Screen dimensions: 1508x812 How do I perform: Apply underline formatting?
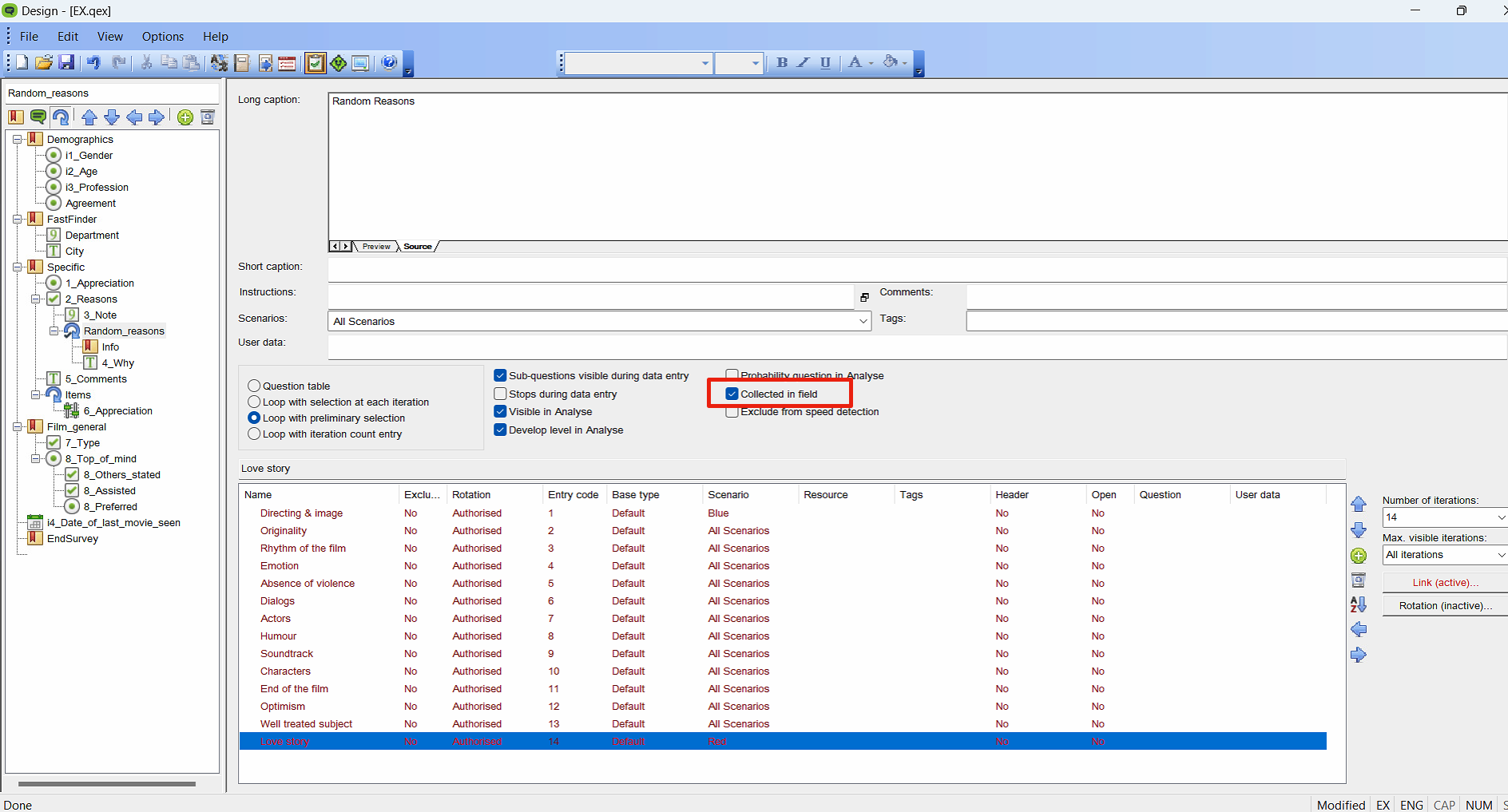[x=825, y=62]
